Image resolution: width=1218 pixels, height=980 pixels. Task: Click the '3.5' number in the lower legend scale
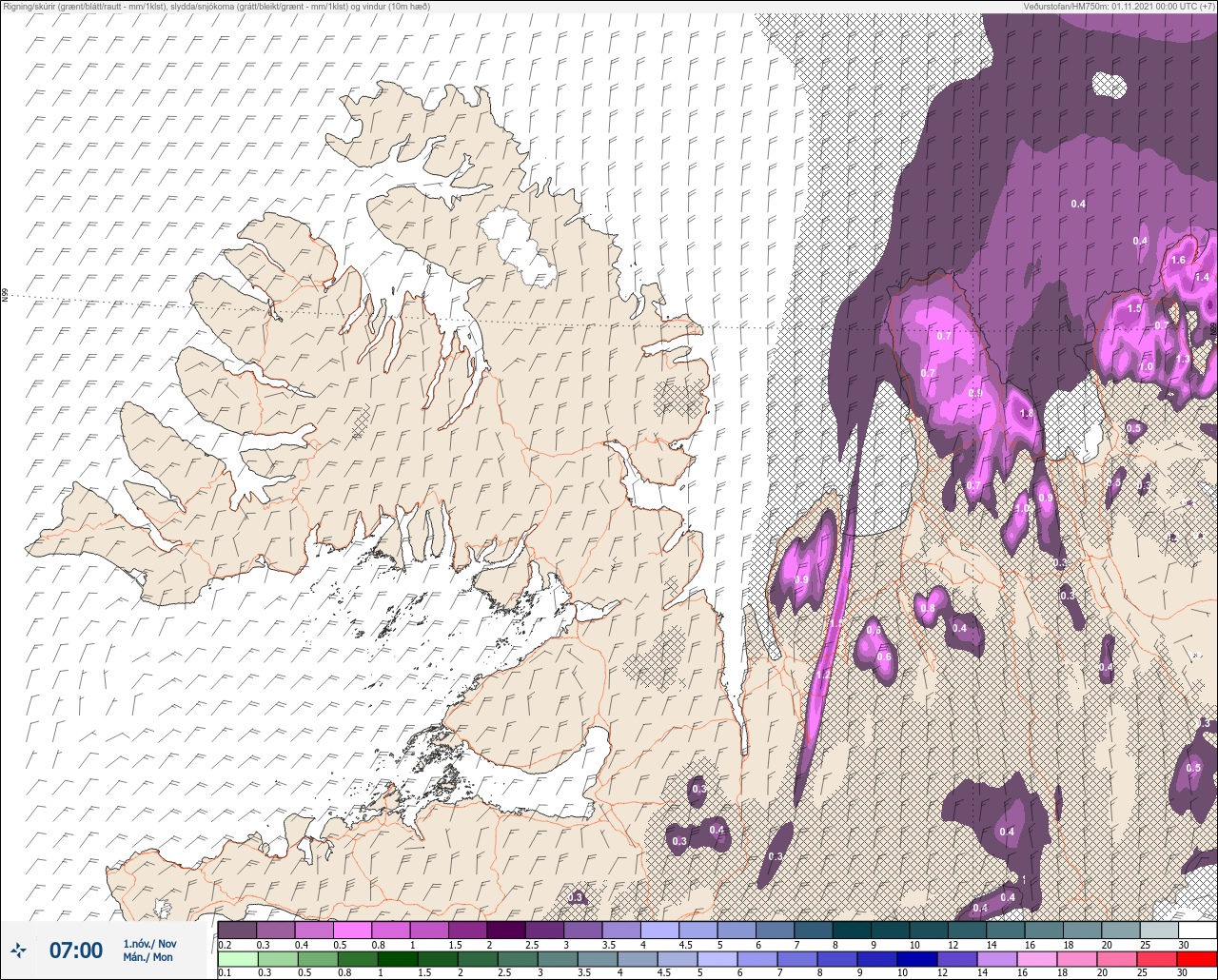pos(582,973)
